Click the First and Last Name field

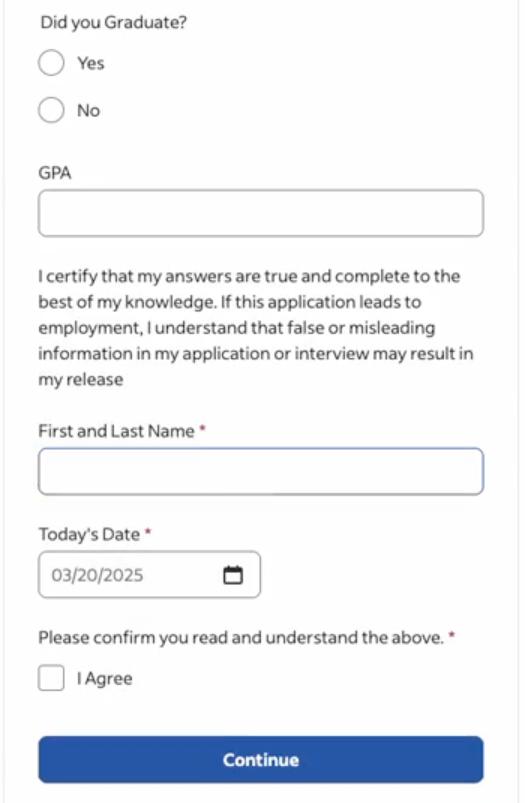click(x=261, y=471)
